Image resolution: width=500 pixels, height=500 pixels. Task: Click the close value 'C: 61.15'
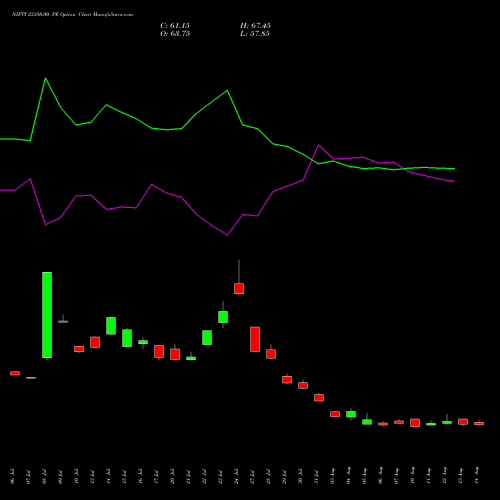[x=175, y=26]
